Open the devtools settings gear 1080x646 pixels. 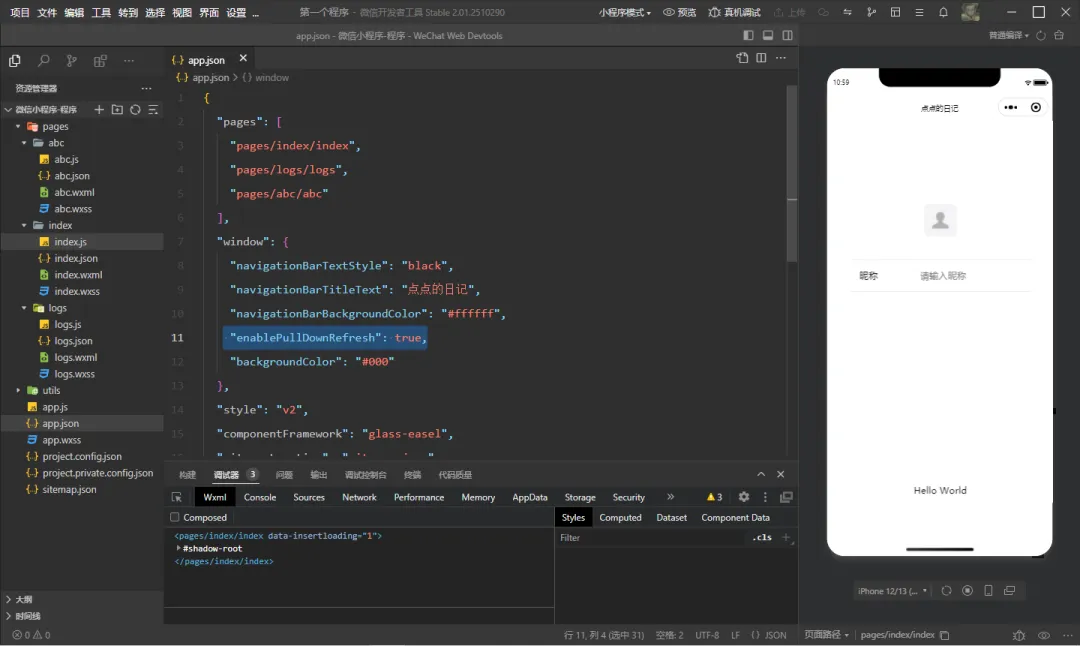(744, 497)
